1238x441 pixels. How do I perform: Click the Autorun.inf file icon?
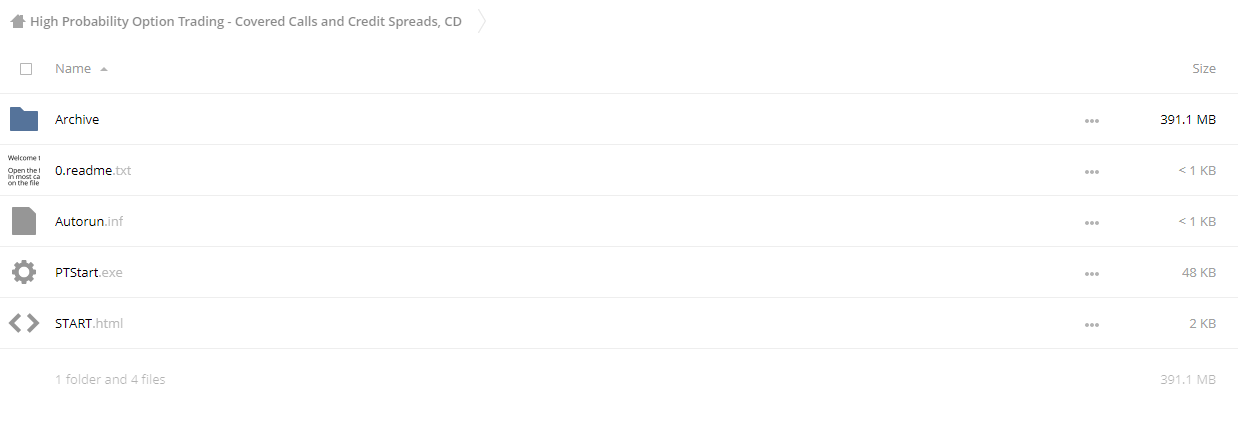click(x=24, y=221)
